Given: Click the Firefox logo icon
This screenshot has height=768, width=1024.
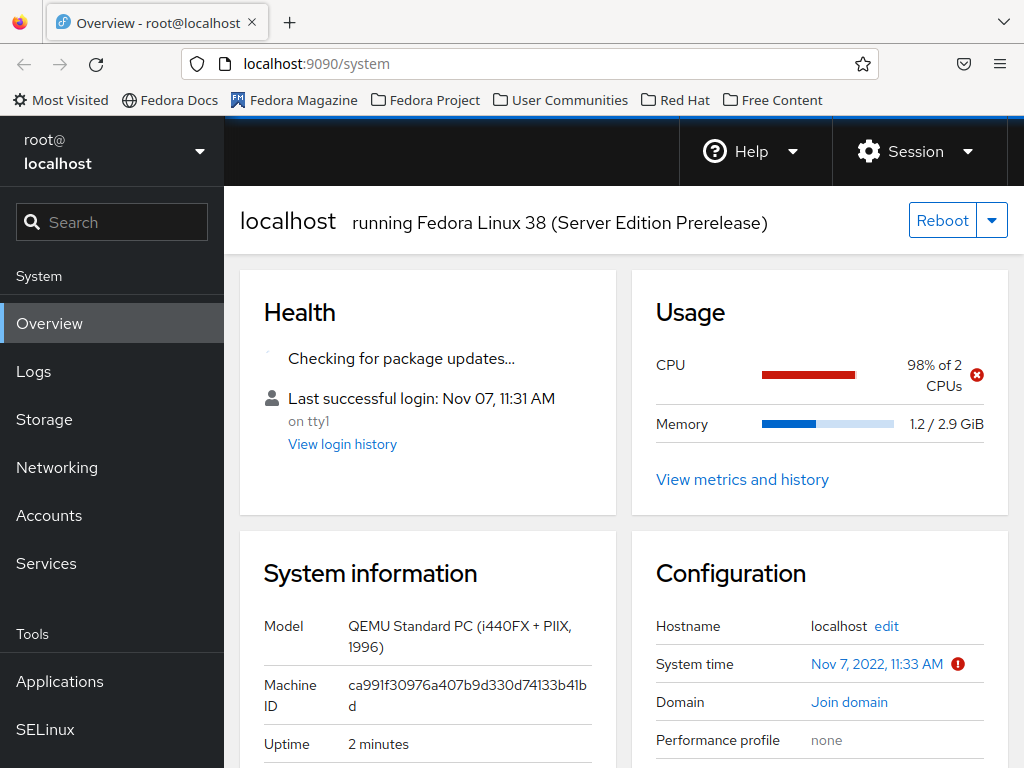Looking at the screenshot, I should (20, 23).
